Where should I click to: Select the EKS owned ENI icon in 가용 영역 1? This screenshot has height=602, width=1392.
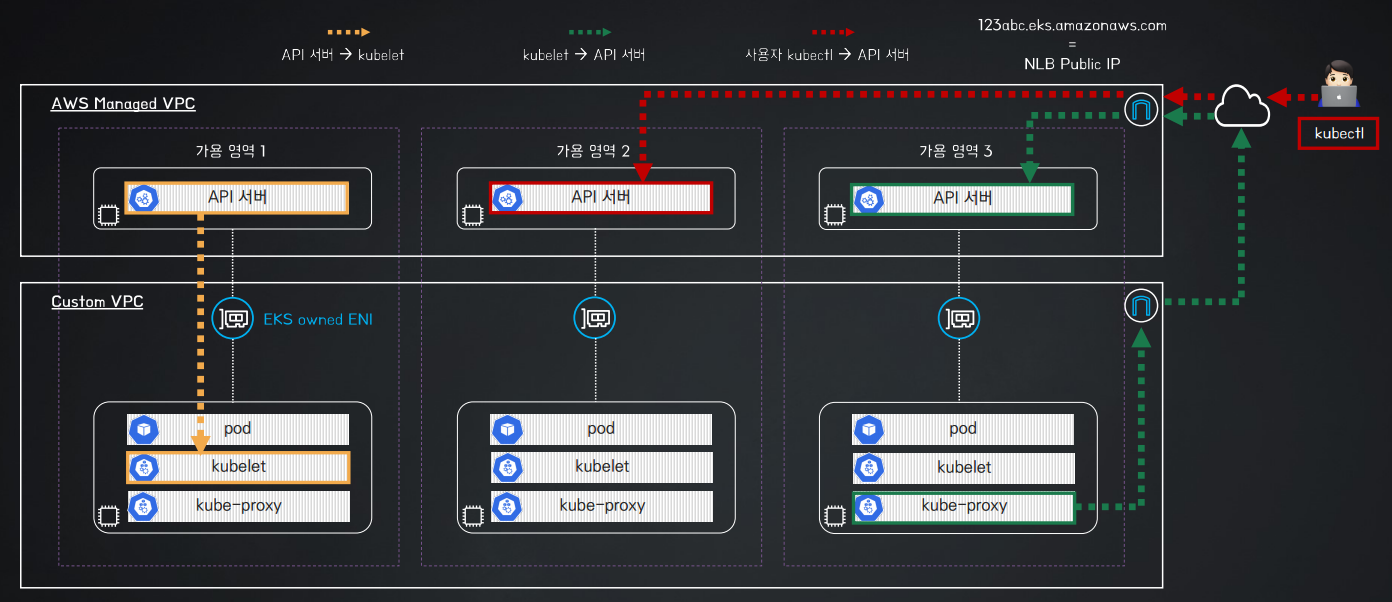[232, 319]
